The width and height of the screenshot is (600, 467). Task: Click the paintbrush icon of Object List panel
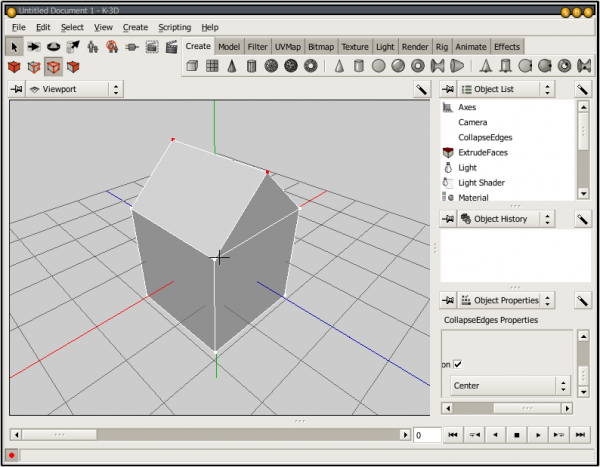click(582, 89)
